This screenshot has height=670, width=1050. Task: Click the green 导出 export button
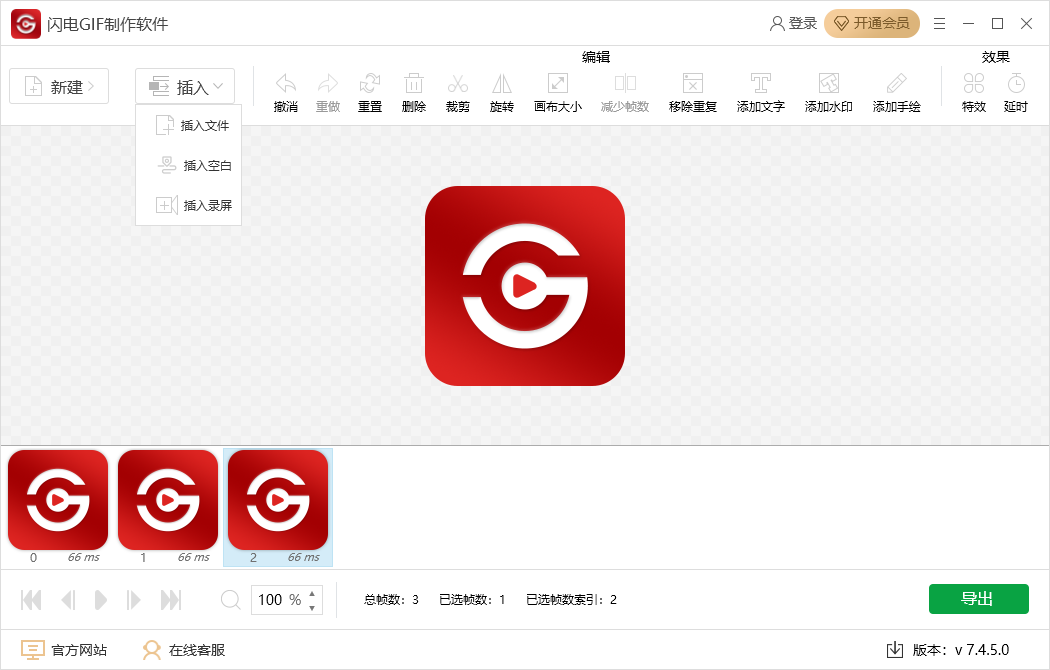tap(978, 598)
